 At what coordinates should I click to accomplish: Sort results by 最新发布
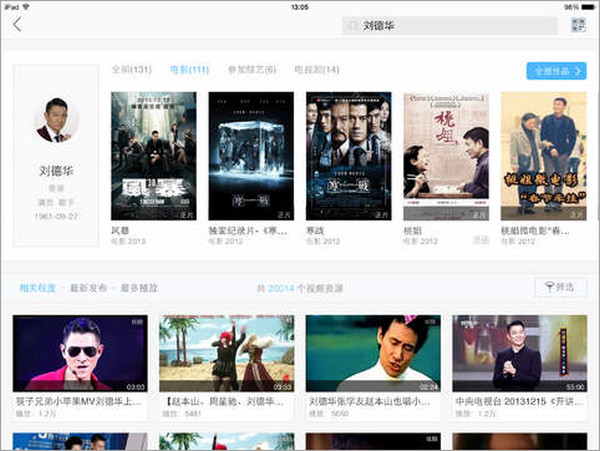pyautogui.click(x=88, y=288)
